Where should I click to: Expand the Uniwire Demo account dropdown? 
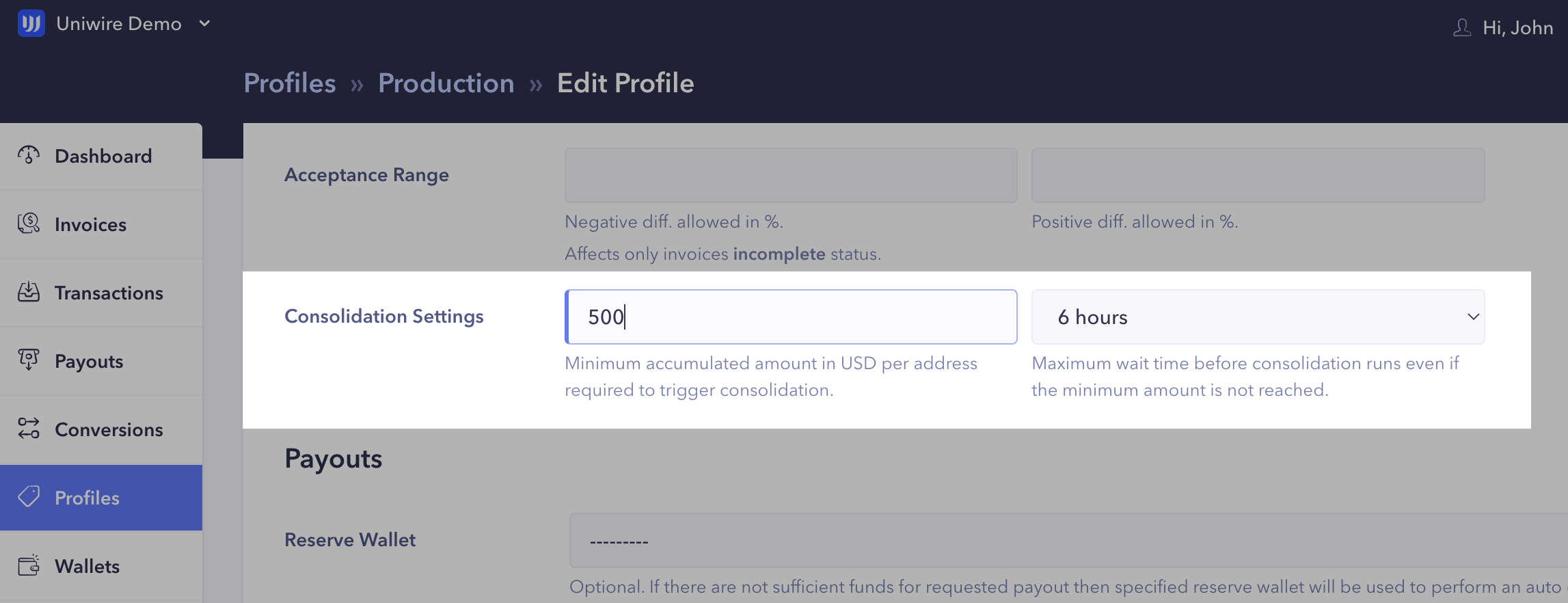tap(204, 23)
